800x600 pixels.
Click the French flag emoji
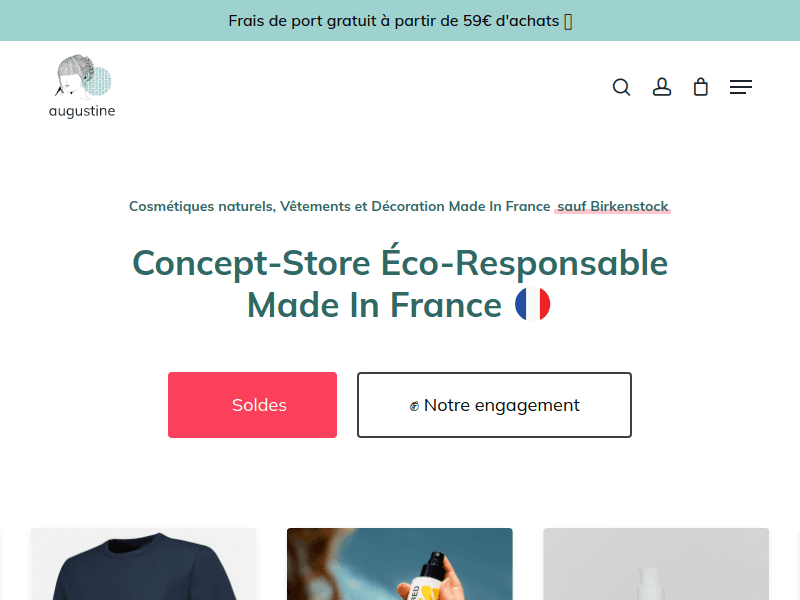[533, 304]
